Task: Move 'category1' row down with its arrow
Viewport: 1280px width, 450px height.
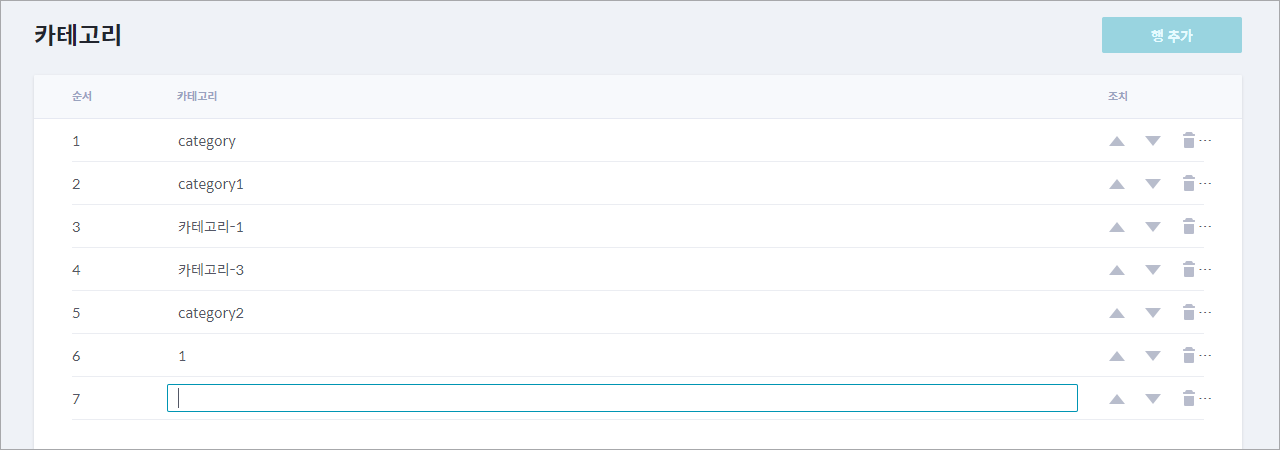Action: coord(1153,184)
